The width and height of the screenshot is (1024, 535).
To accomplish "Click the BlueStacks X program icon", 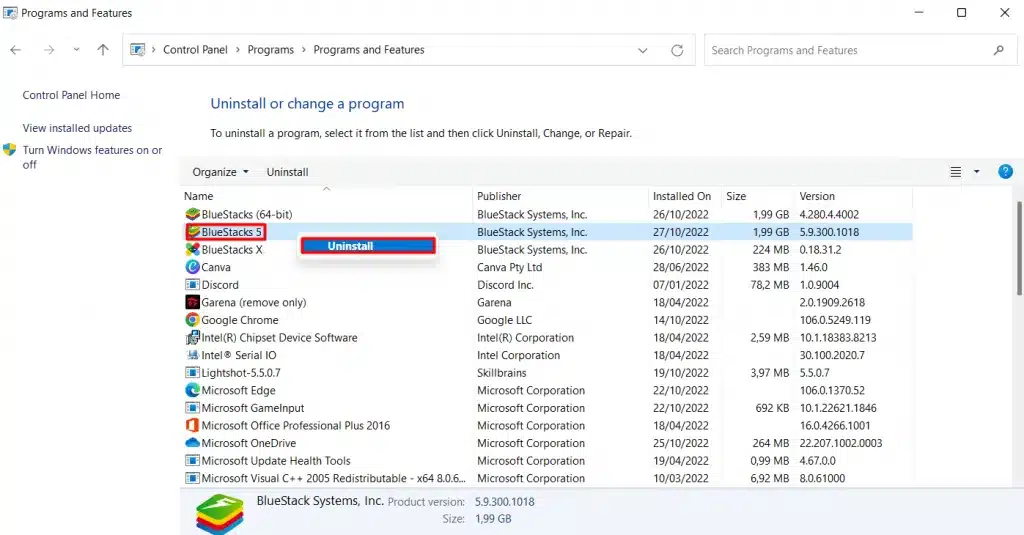I will point(192,250).
